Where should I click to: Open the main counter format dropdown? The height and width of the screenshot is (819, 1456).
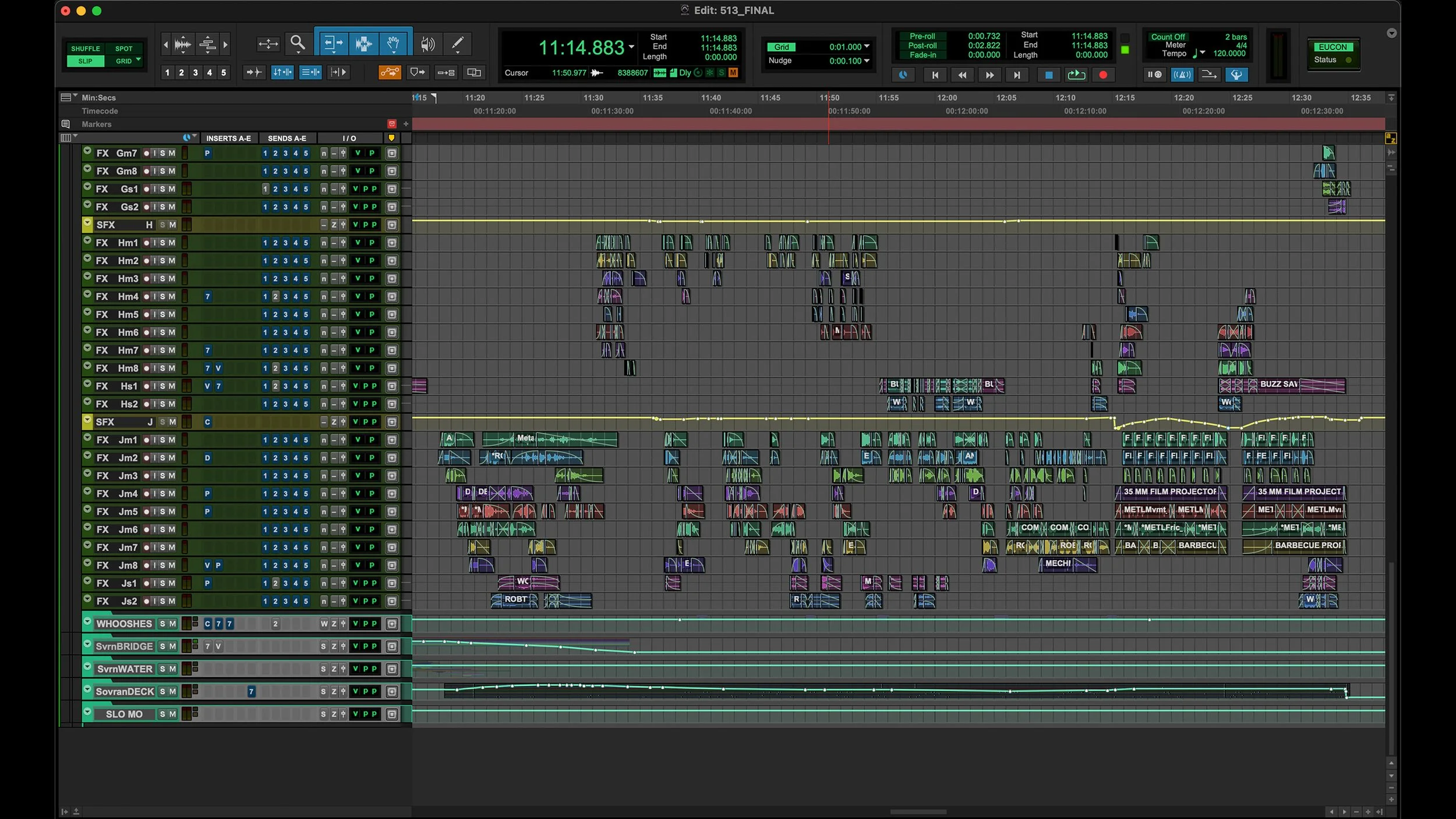tap(631, 47)
